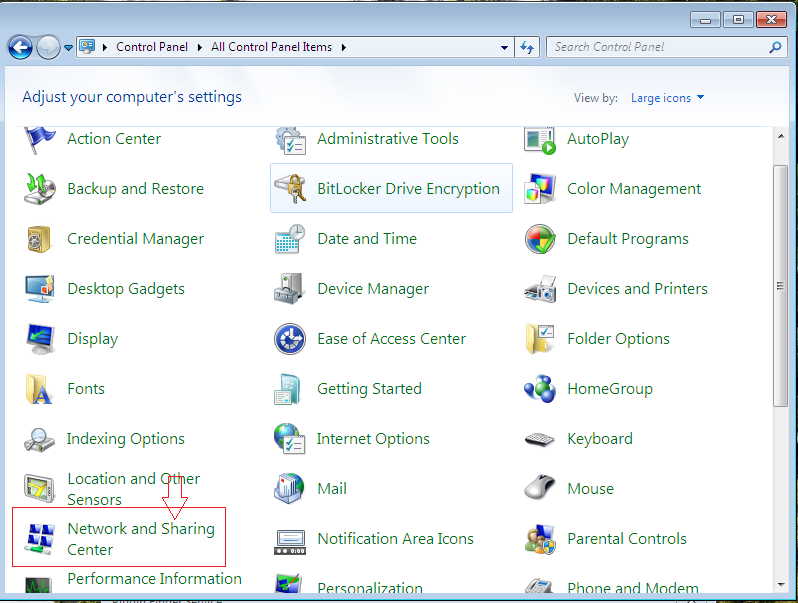This screenshot has height=603, width=798.
Task: Expand the arrow before Control Panel breadcrumb
Action: pyautogui.click(x=105, y=47)
